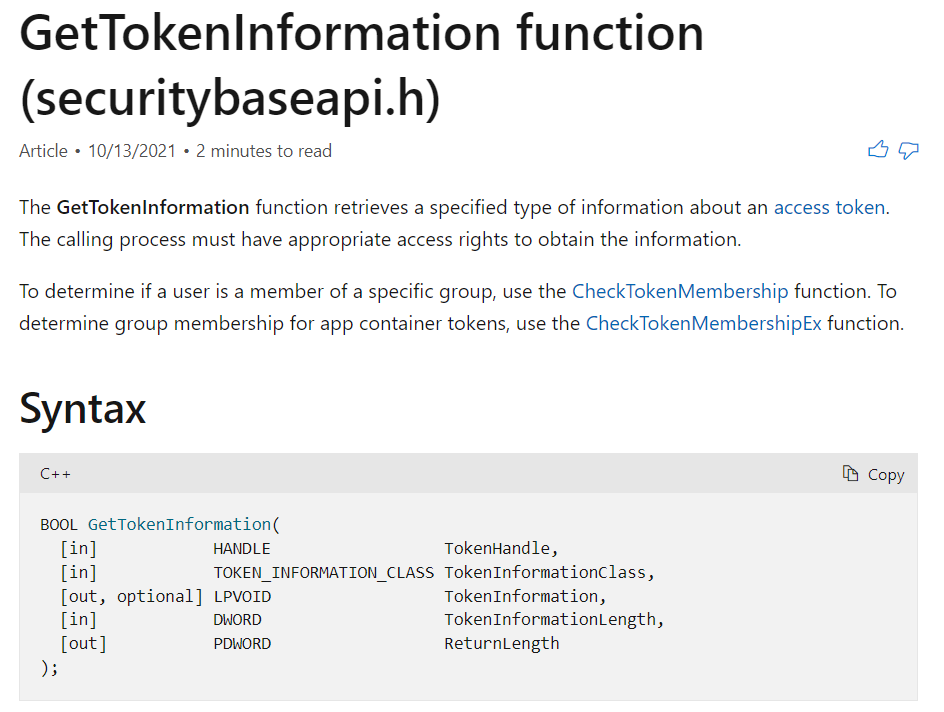This screenshot has height=712, width=944.
Task: Click the ReturnLength parameter name
Action: [x=501, y=644]
